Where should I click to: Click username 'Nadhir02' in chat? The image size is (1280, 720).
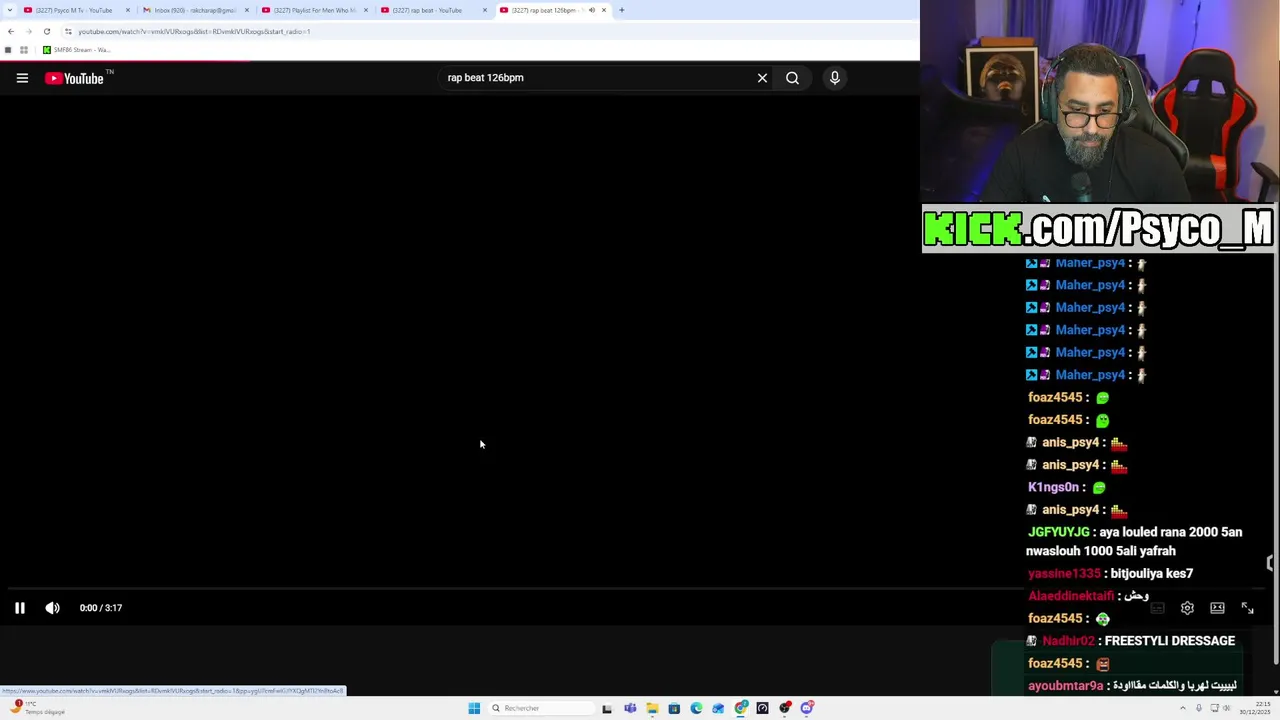click(x=1069, y=641)
